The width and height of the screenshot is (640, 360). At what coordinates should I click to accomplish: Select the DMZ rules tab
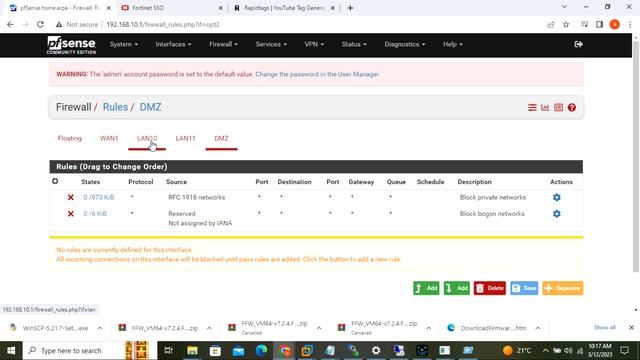point(221,138)
